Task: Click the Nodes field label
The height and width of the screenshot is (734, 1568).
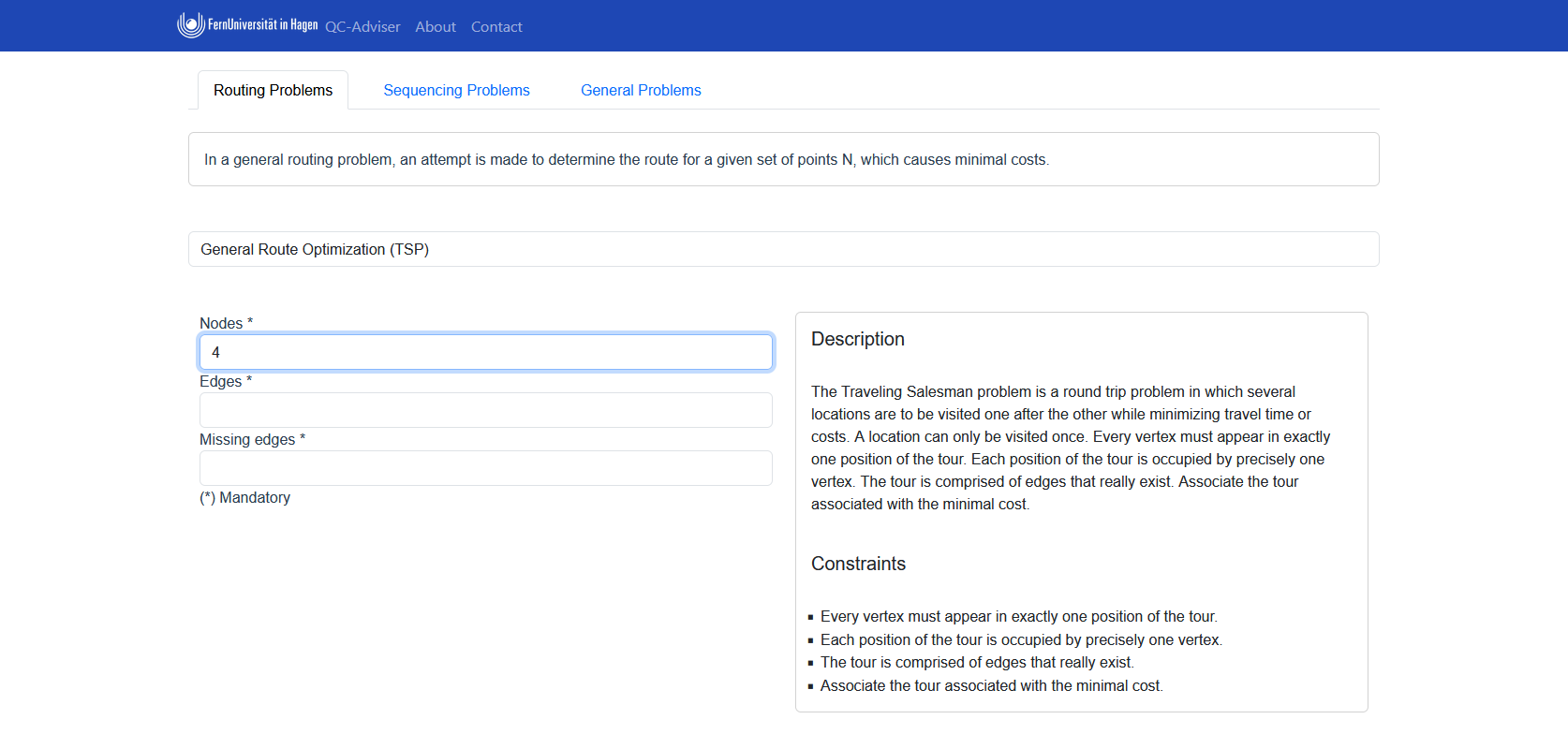Action: point(221,323)
